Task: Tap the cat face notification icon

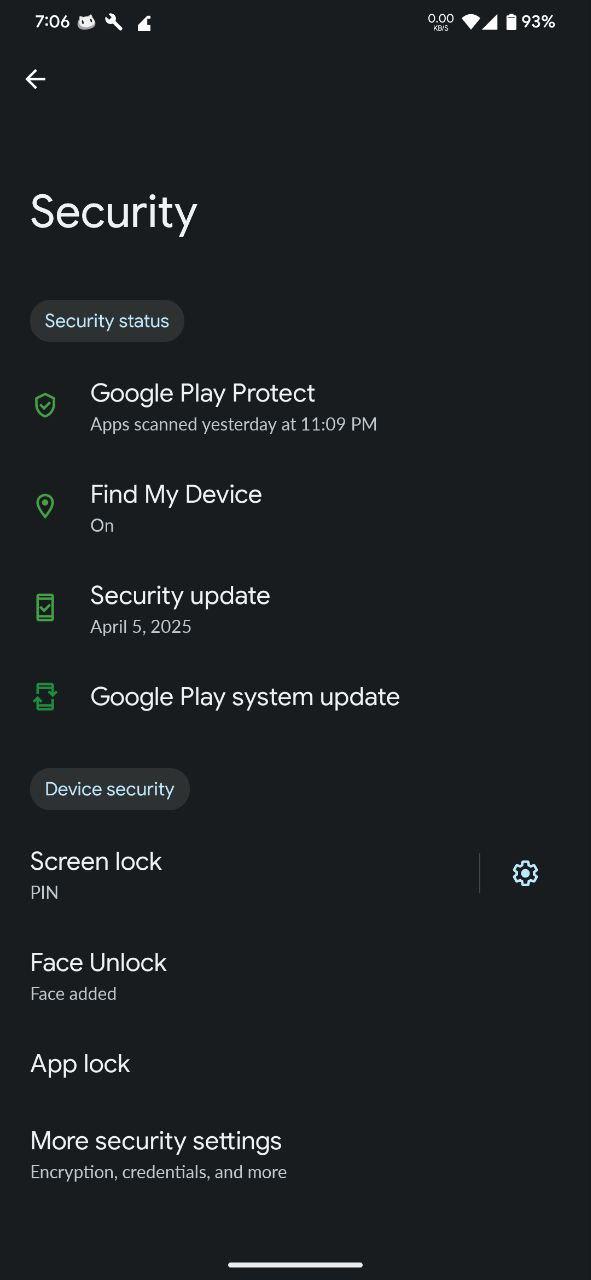Action: [87, 21]
